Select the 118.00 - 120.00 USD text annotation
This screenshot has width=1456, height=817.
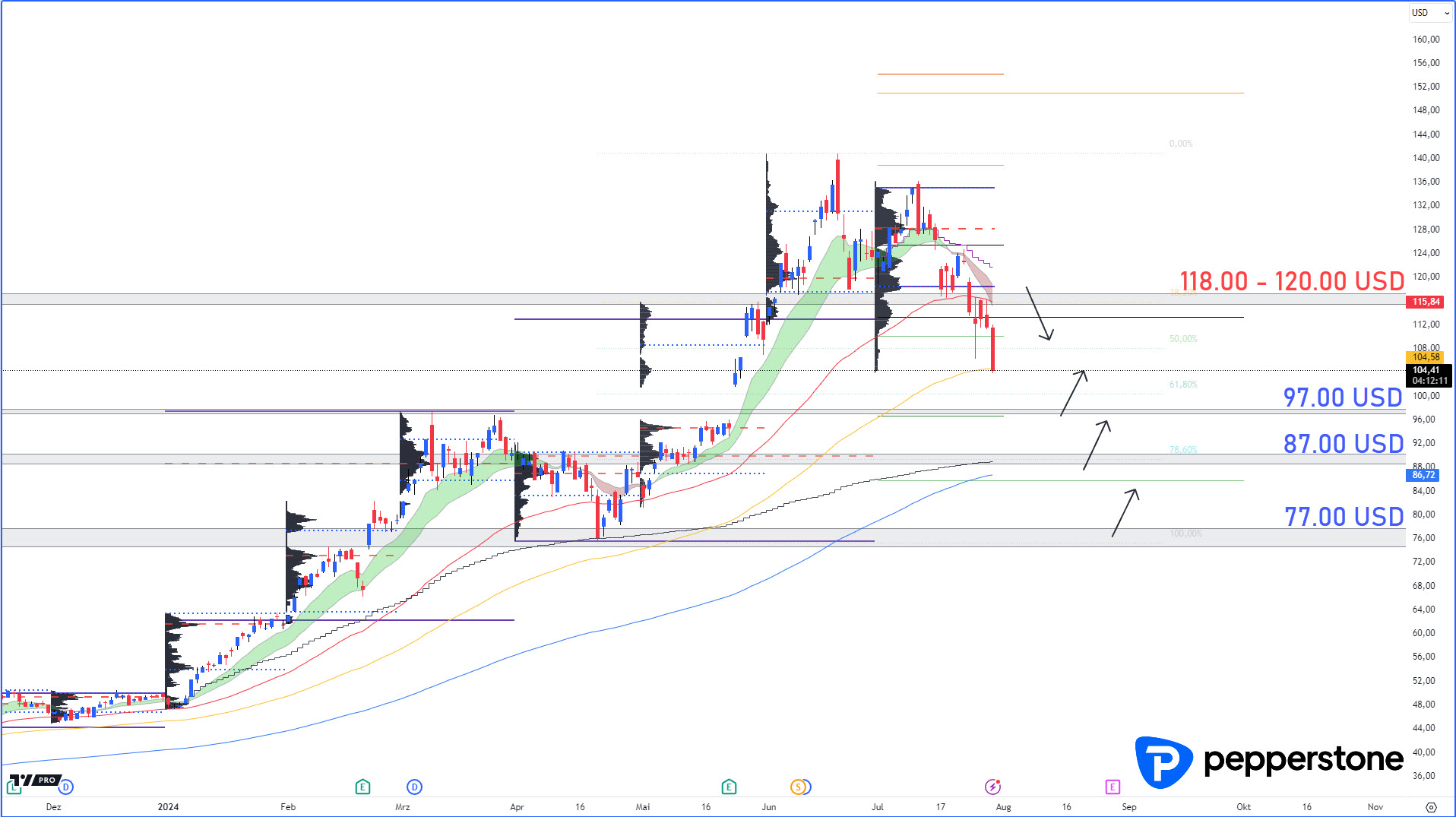coord(1291,281)
